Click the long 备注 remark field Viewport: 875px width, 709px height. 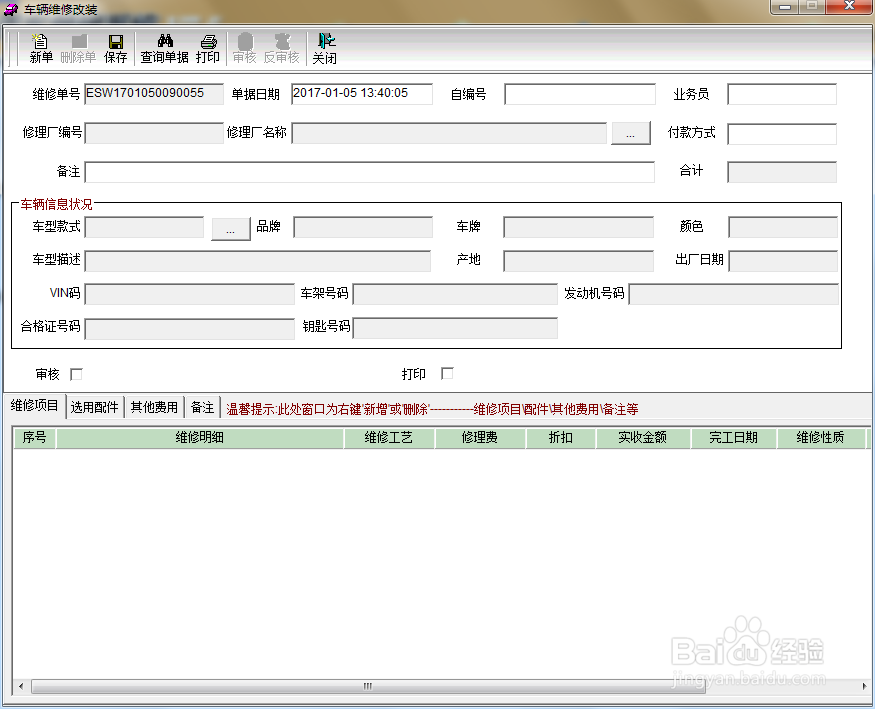(x=369, y=172)
